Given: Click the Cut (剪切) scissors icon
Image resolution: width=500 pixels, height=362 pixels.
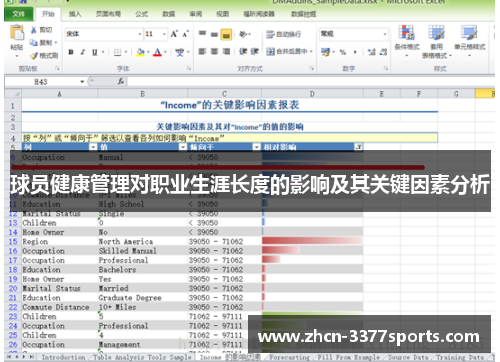Looking at the screenshot, I should (x=34, y=30).
